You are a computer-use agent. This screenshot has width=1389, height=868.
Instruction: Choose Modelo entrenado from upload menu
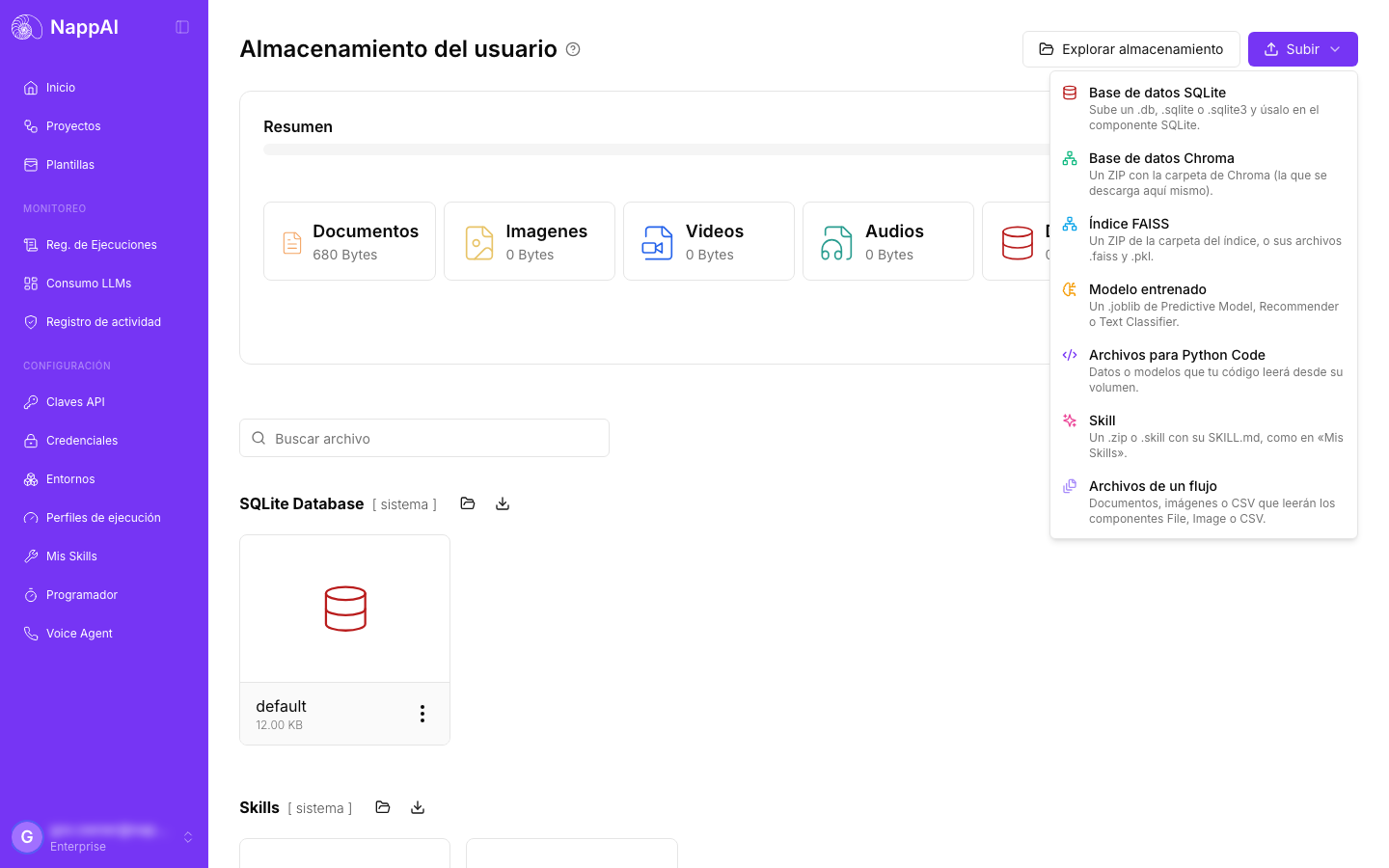(1204, 305)
